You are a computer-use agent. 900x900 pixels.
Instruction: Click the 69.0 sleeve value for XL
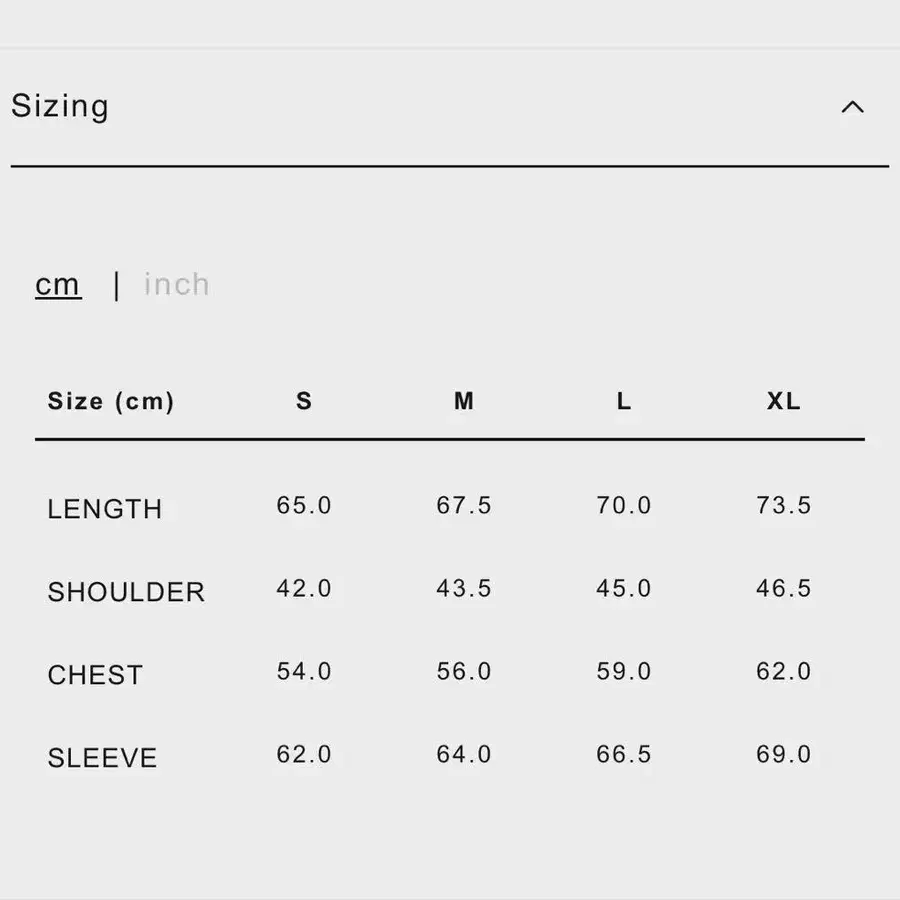click(x=784, y=755)
